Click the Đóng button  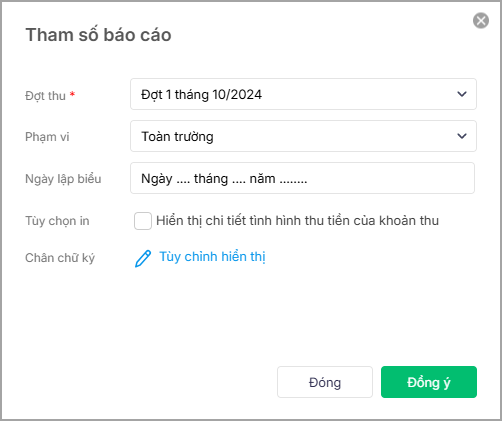[325, 382]
